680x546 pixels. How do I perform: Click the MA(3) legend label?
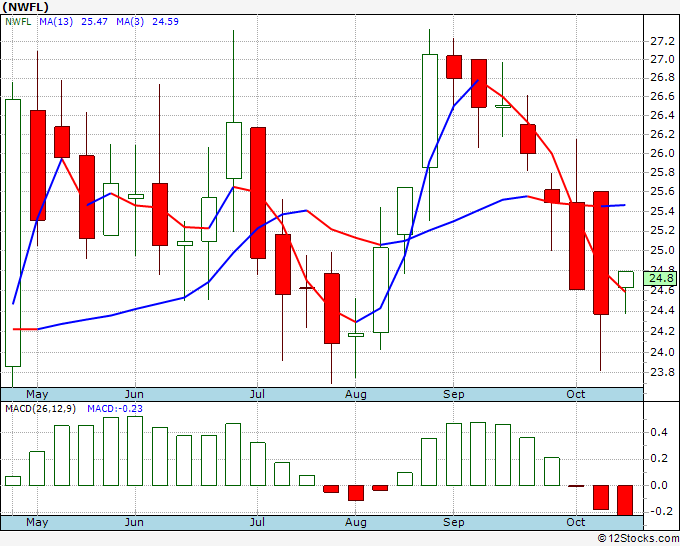130,22
